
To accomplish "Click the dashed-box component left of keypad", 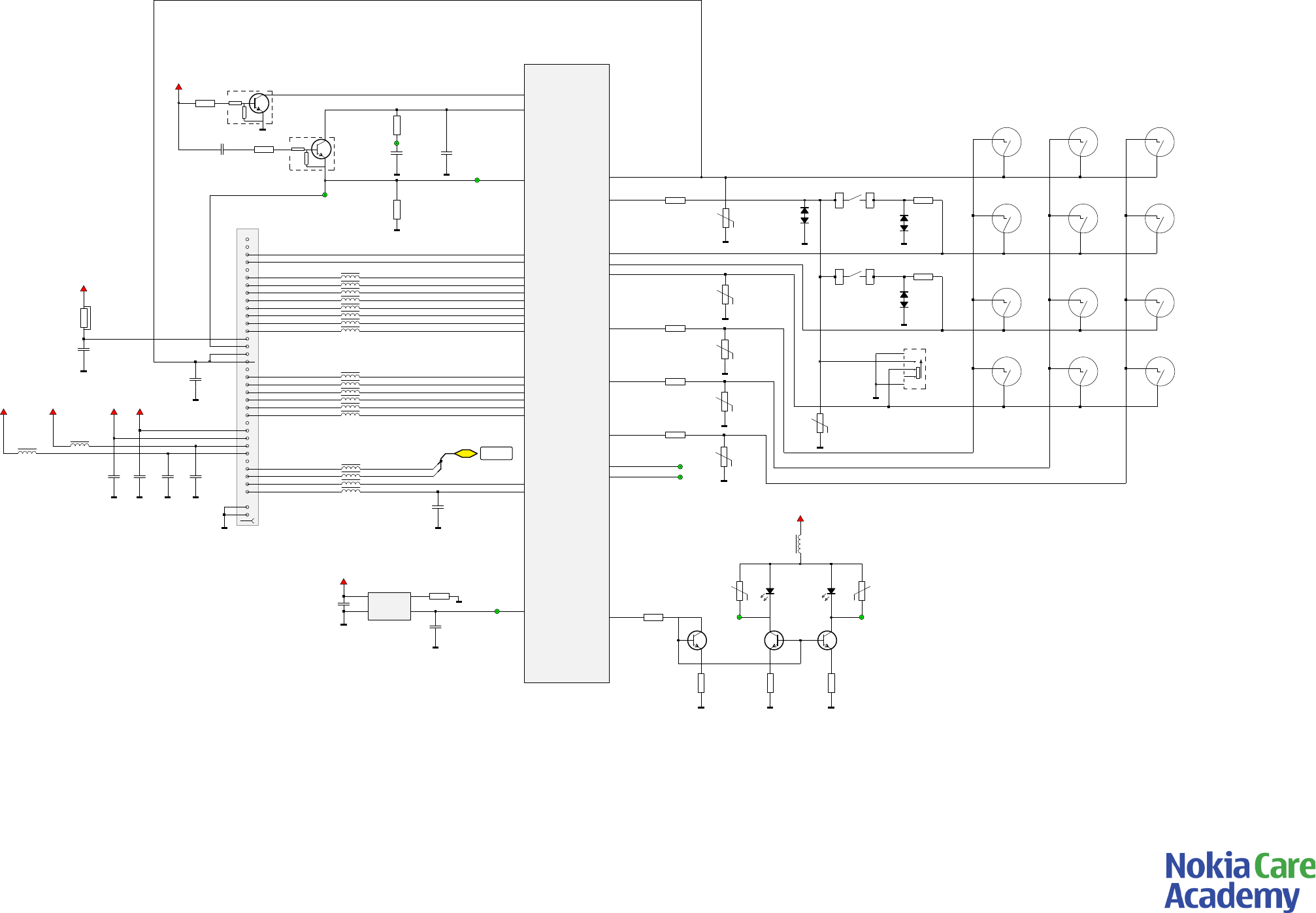I will (x=914, y=369).
